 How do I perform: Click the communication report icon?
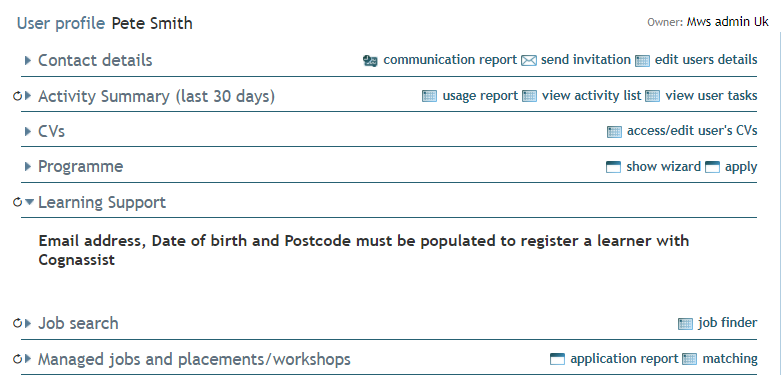pos(370,61)
